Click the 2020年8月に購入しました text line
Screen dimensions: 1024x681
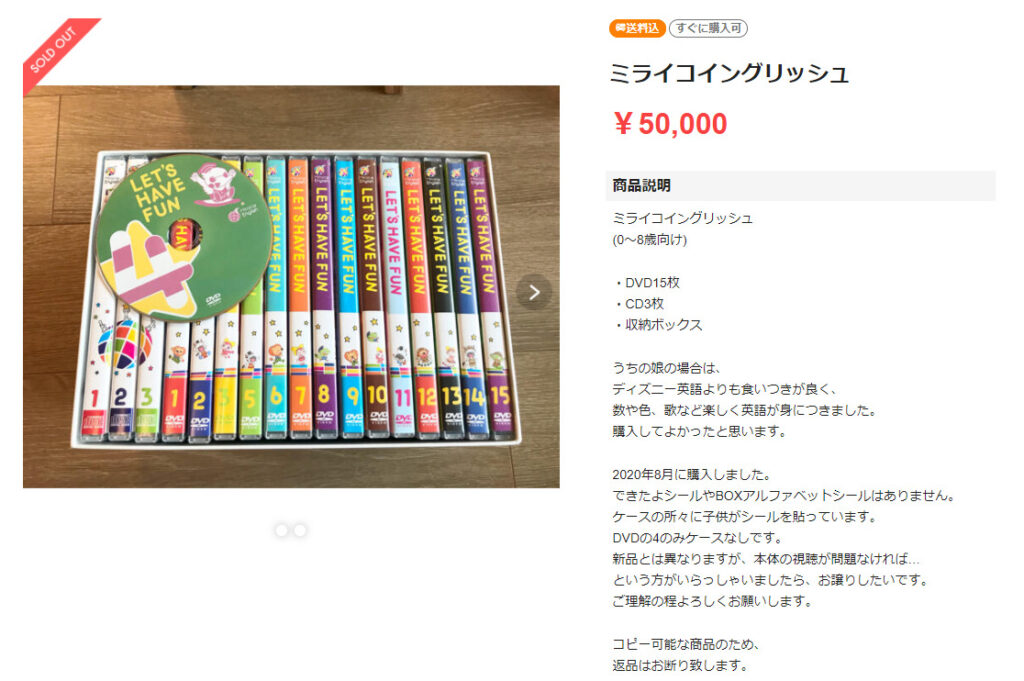692,475
